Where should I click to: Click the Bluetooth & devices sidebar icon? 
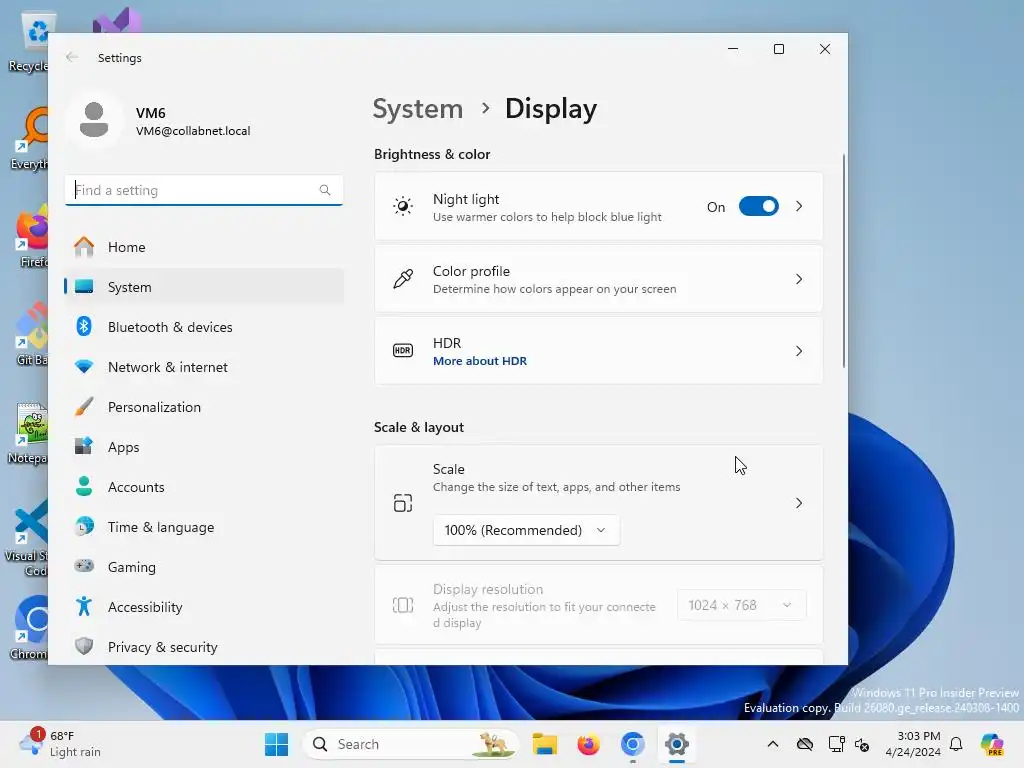pyautogui.click(x=84, y=327)
